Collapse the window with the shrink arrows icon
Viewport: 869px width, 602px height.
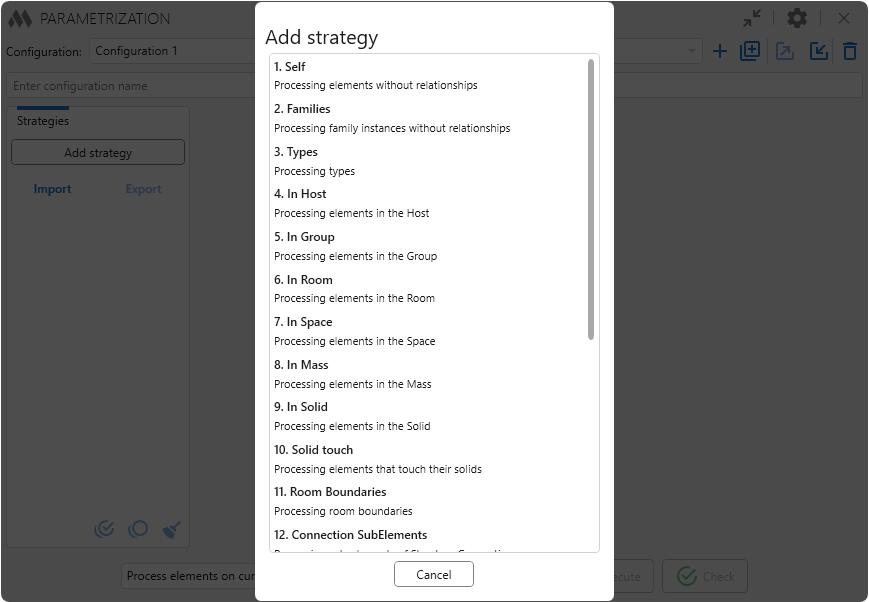tap(752, 18)
